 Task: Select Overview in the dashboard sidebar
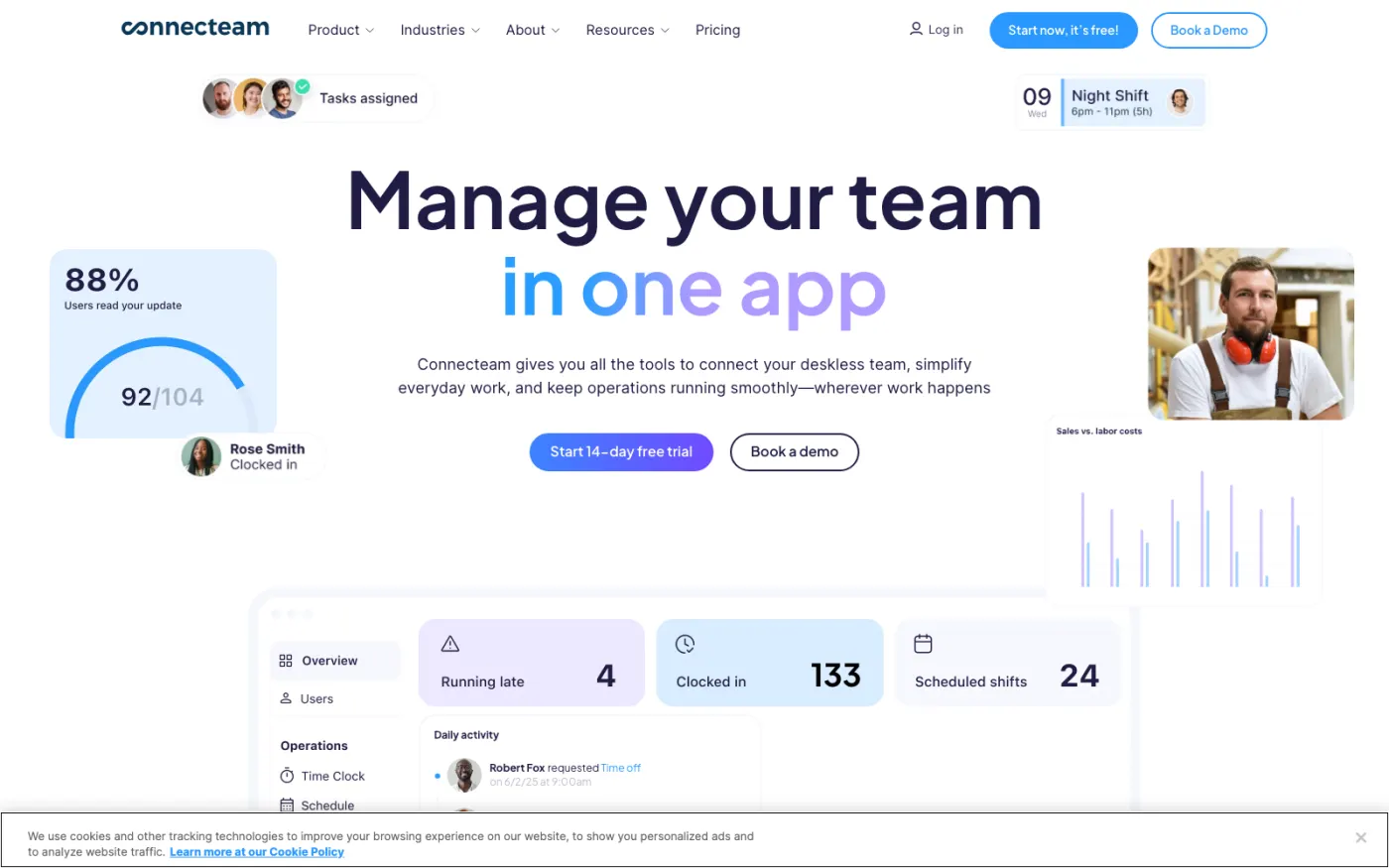click(335, 661)
